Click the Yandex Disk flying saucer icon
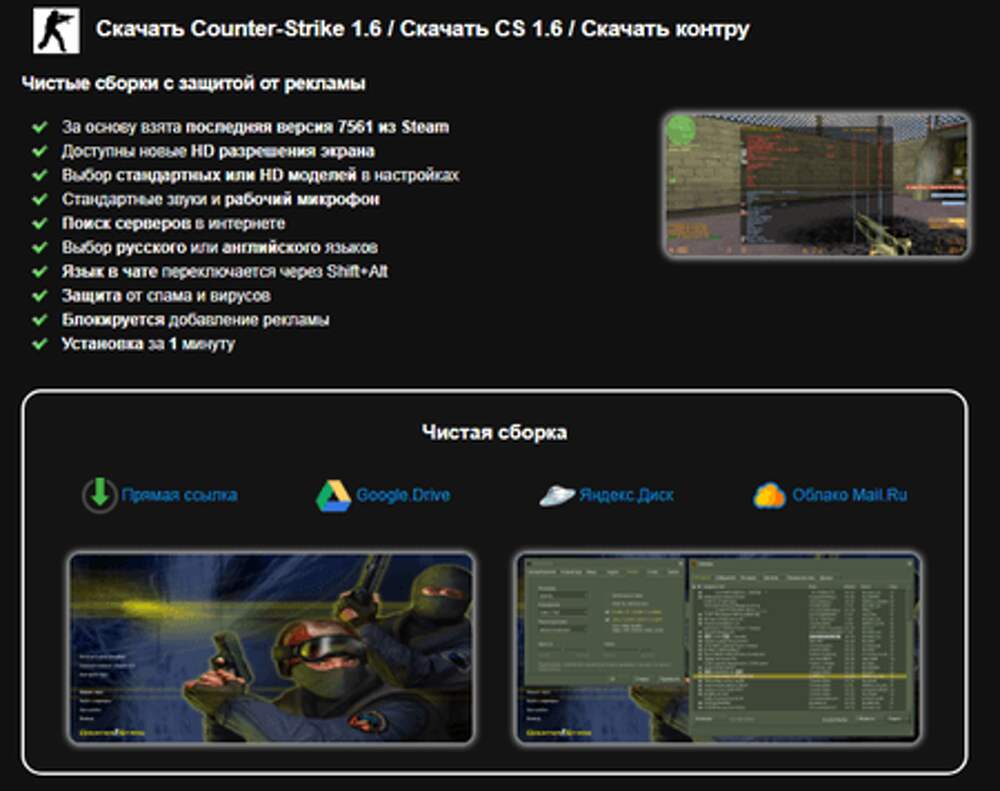1000x791 pixels. (556, 495)
